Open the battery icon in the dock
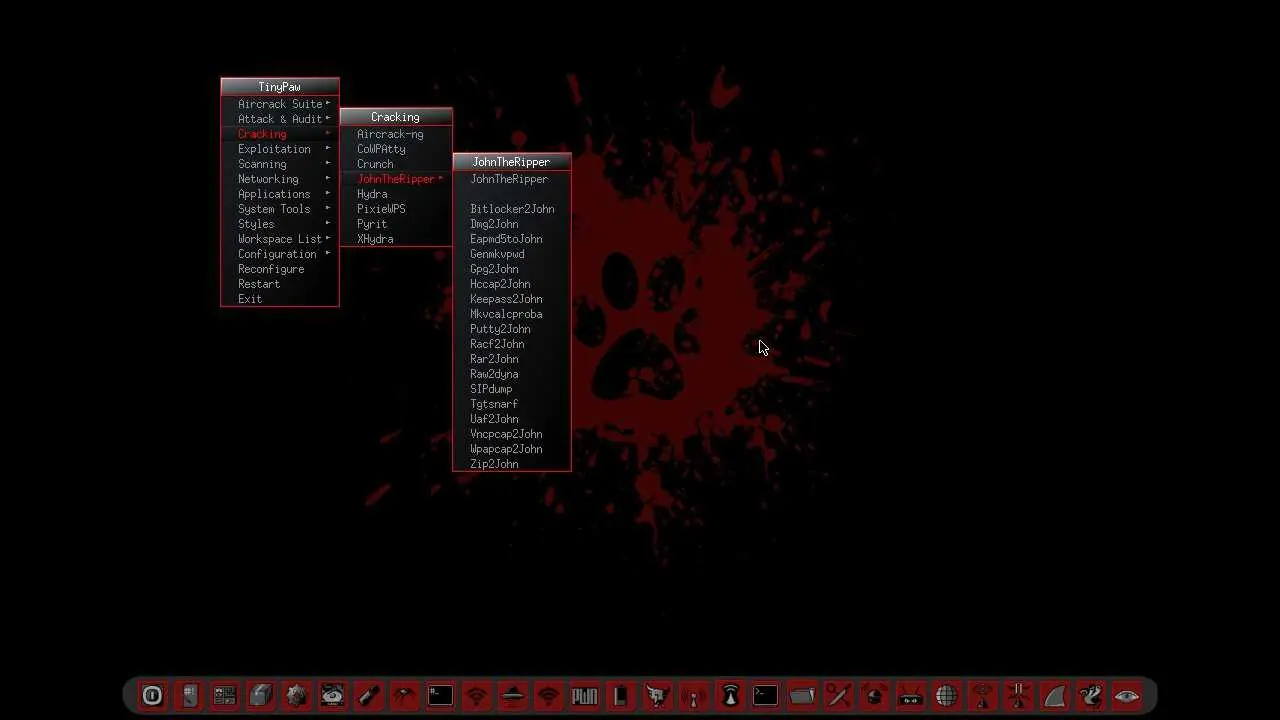This screenshot has height=720, width=1280. 621,695
